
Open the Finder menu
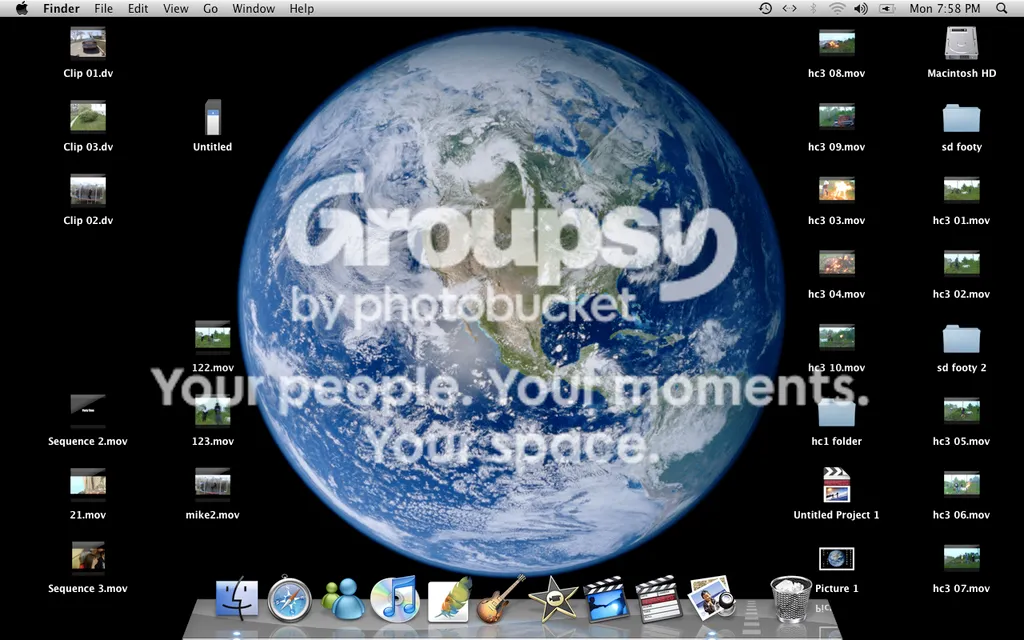[61, 8]
